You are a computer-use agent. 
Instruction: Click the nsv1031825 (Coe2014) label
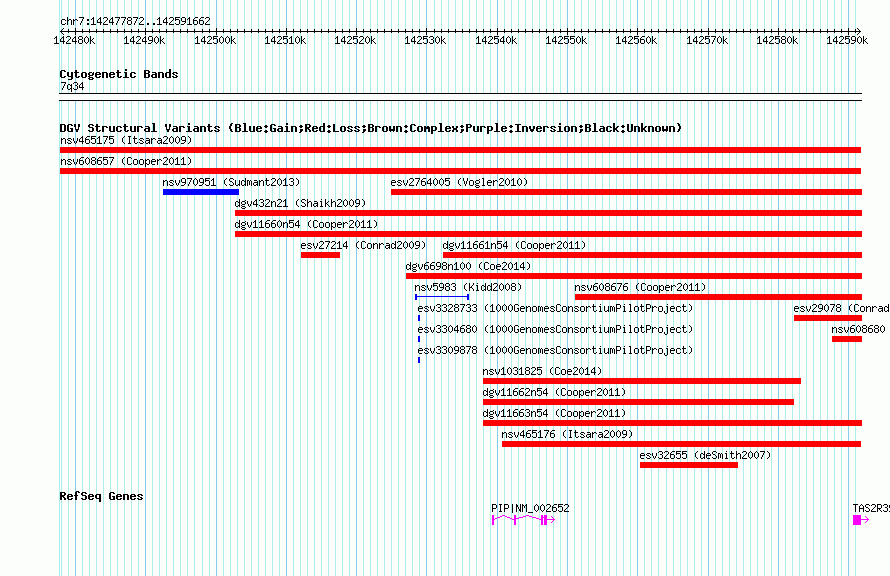click(x=543, y=371)
